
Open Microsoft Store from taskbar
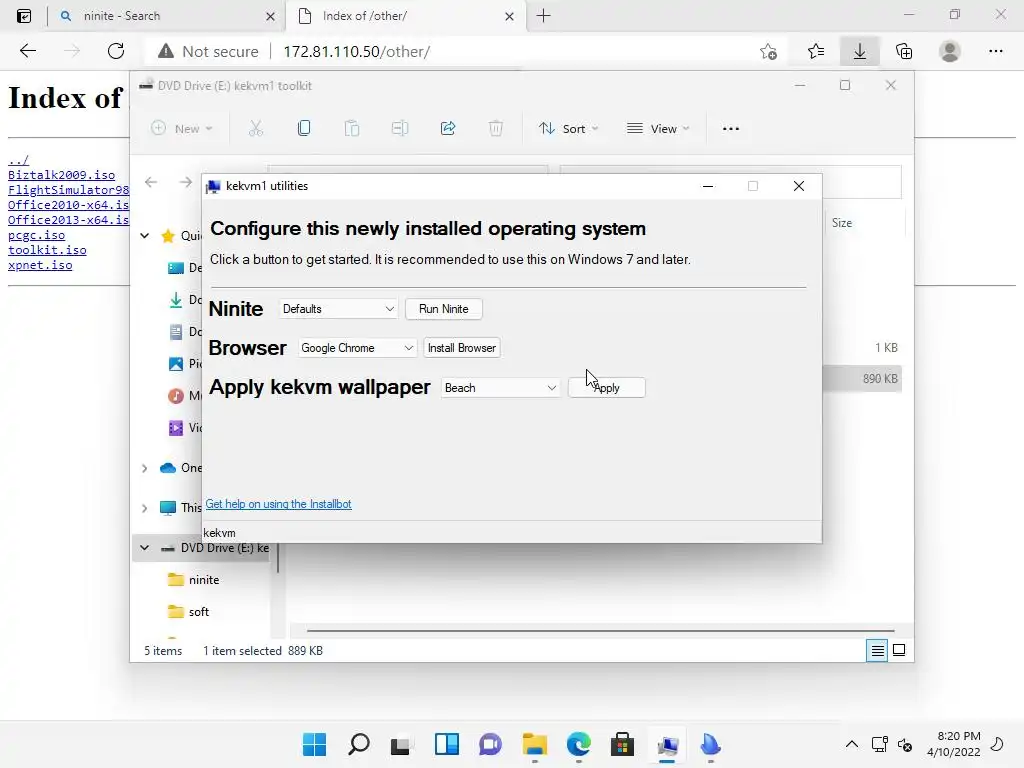pyautogui.click(x=622, y=744)
